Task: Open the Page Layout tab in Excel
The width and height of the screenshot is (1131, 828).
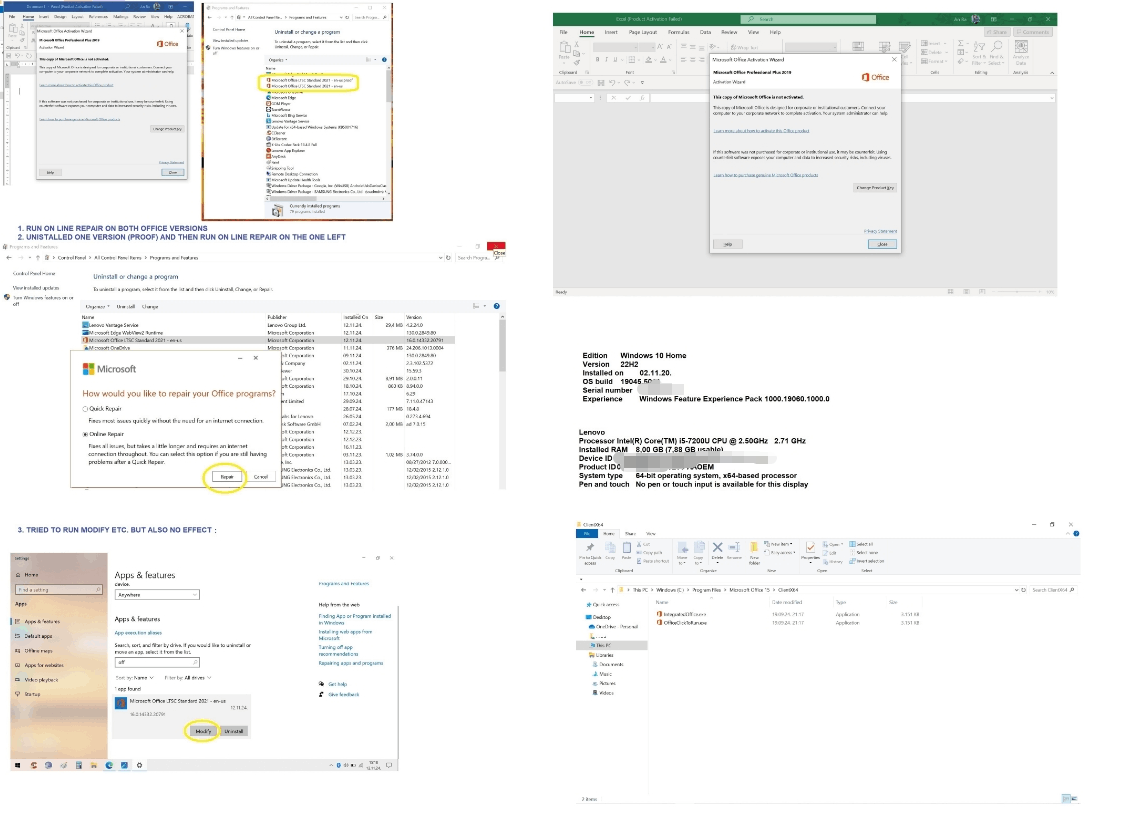Action: pyautogui.click(x=643, y=32)
